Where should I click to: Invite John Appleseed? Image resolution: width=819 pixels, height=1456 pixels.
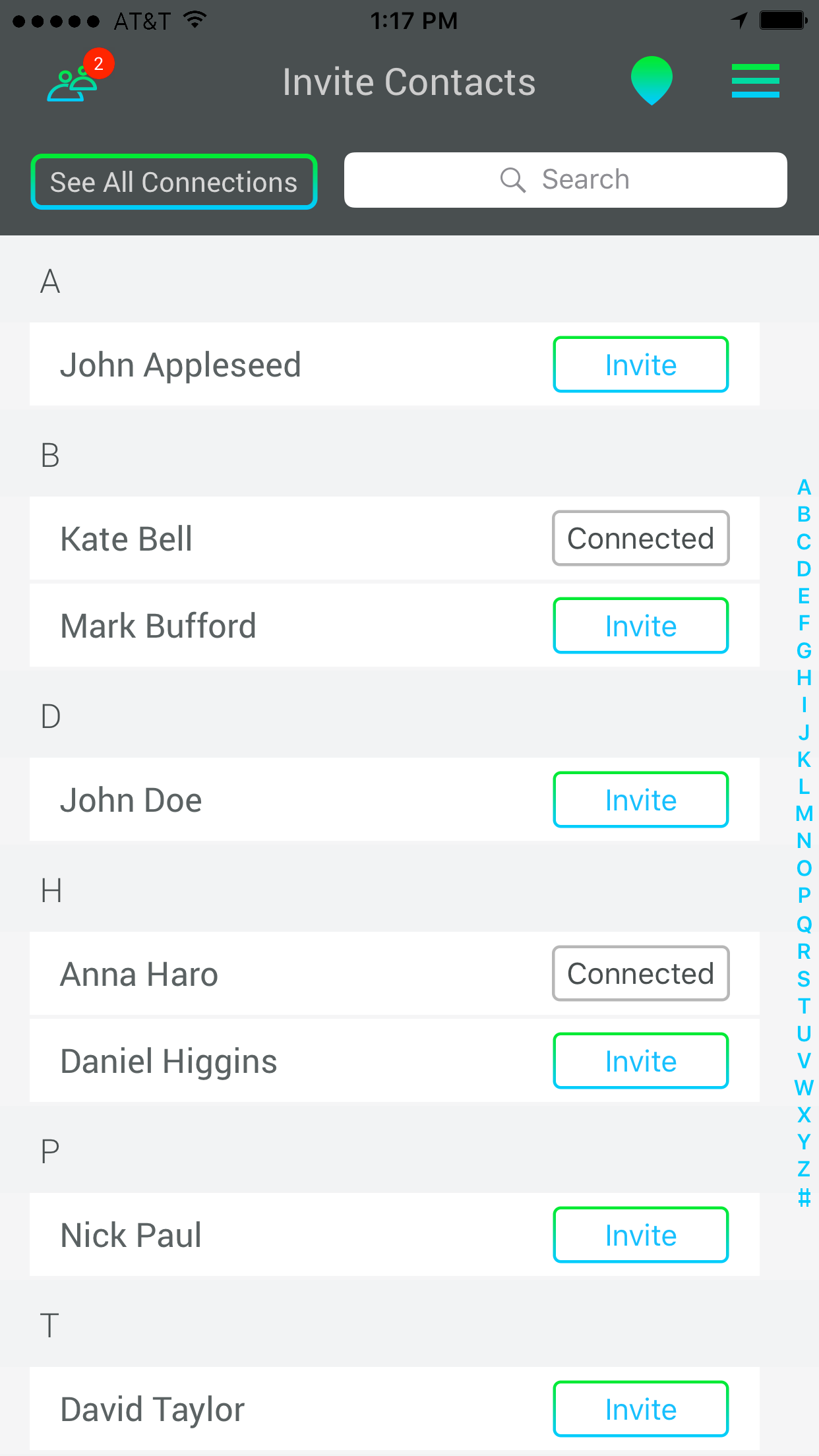coord(640,365)
